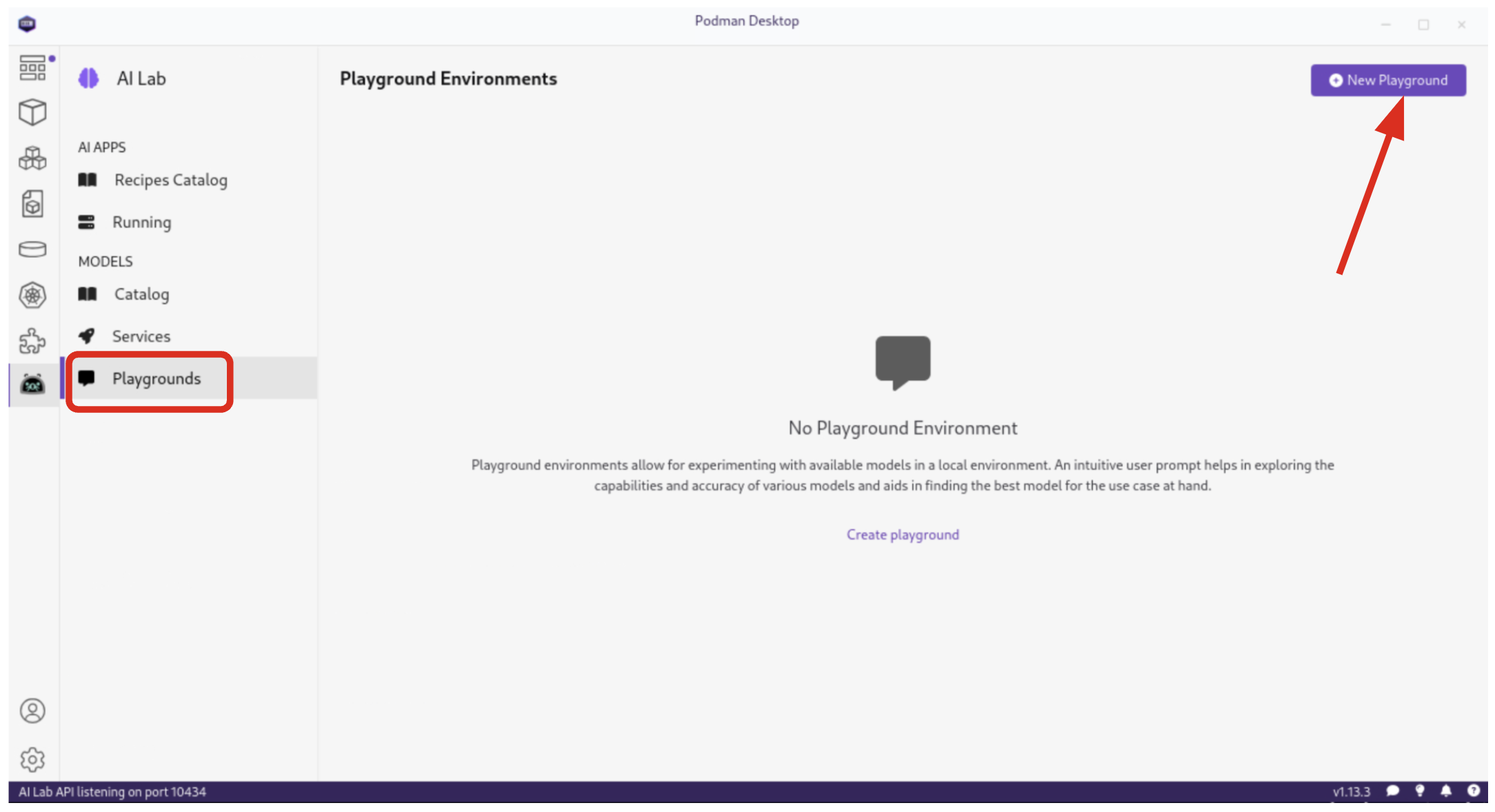Open the Running AI apps section

pyautogui.click(x=141, y=222)
